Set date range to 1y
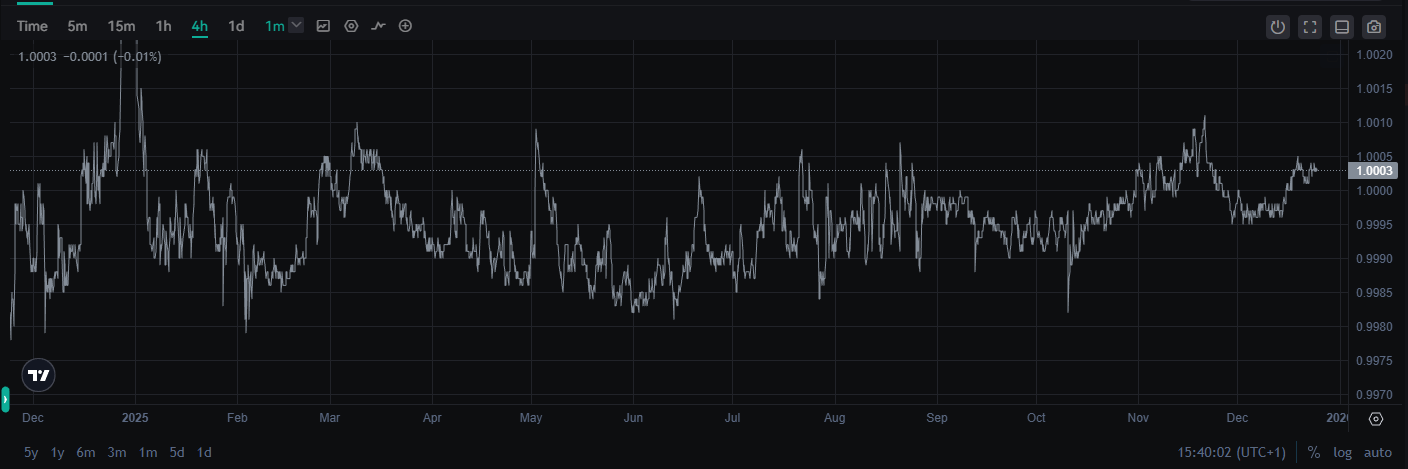1408x469 pixels. tap(58, 452)
